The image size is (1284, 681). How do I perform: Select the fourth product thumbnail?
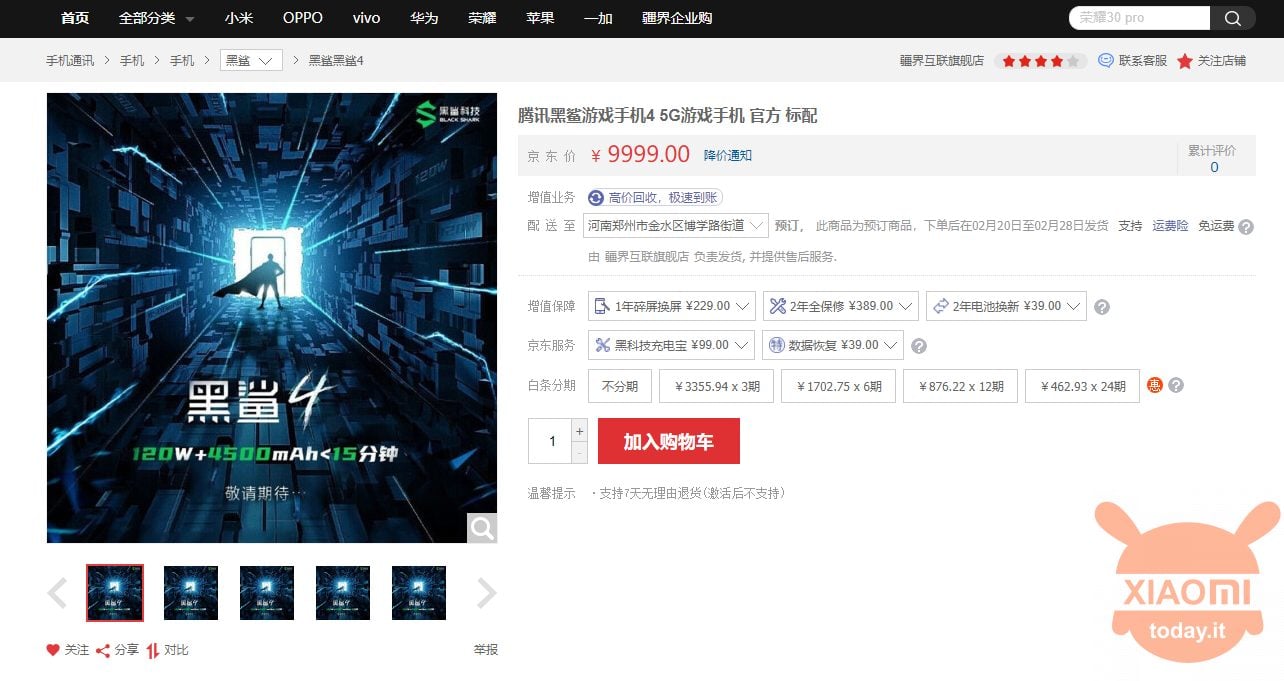pyautogui.click(x=343, y=593)
